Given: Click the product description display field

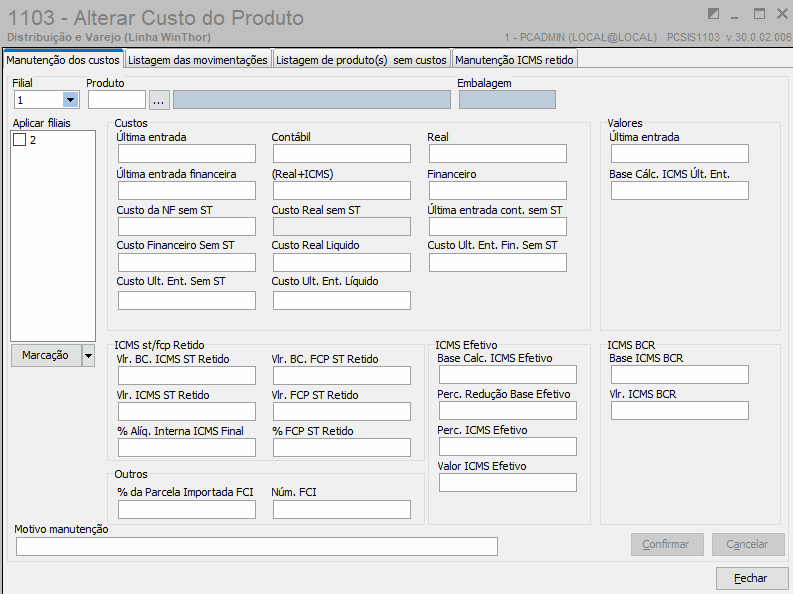Looking at the screenshot, I should tap(312, 100).
